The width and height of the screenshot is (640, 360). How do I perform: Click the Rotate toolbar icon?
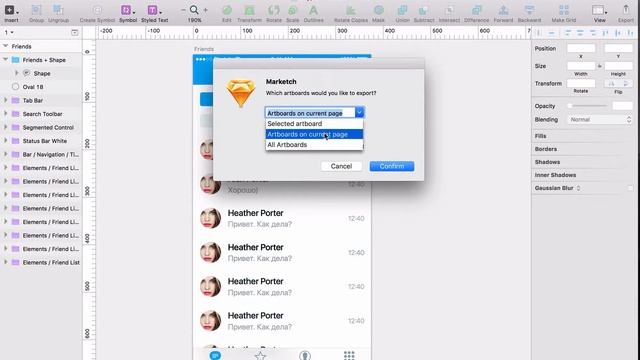[273, 10]
